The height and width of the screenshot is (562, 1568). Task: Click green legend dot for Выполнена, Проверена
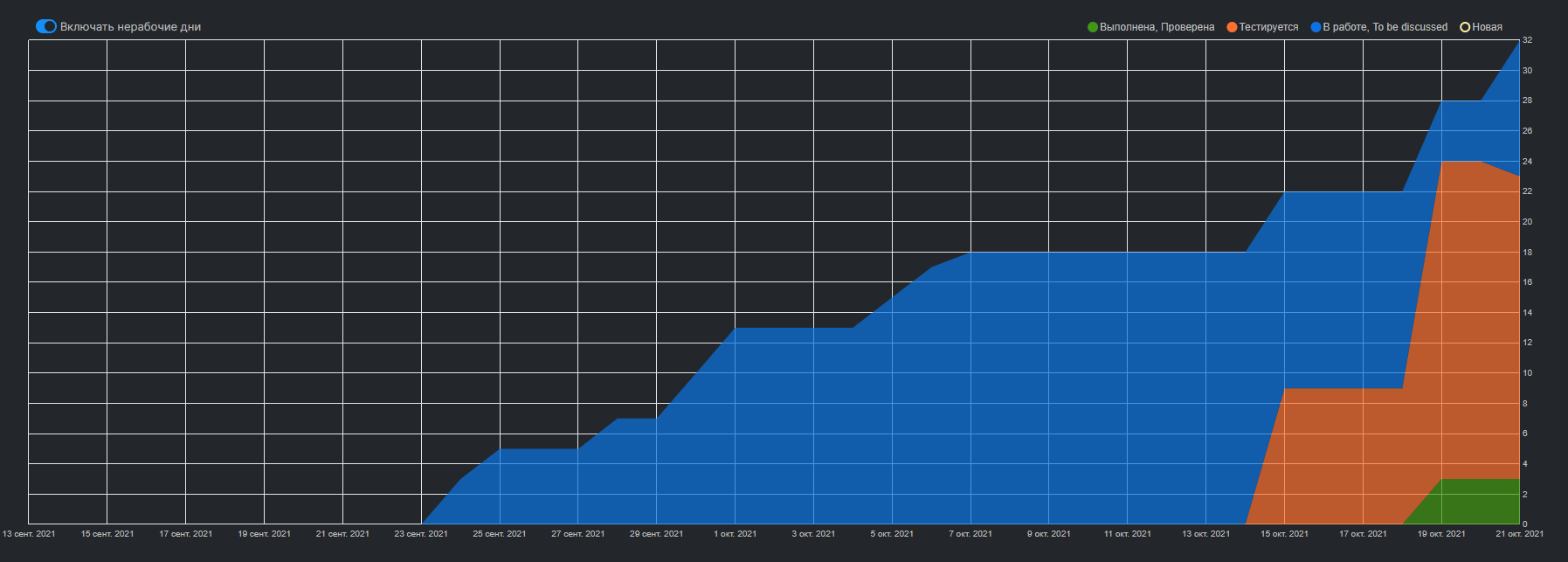click(x=1092, y=27)
